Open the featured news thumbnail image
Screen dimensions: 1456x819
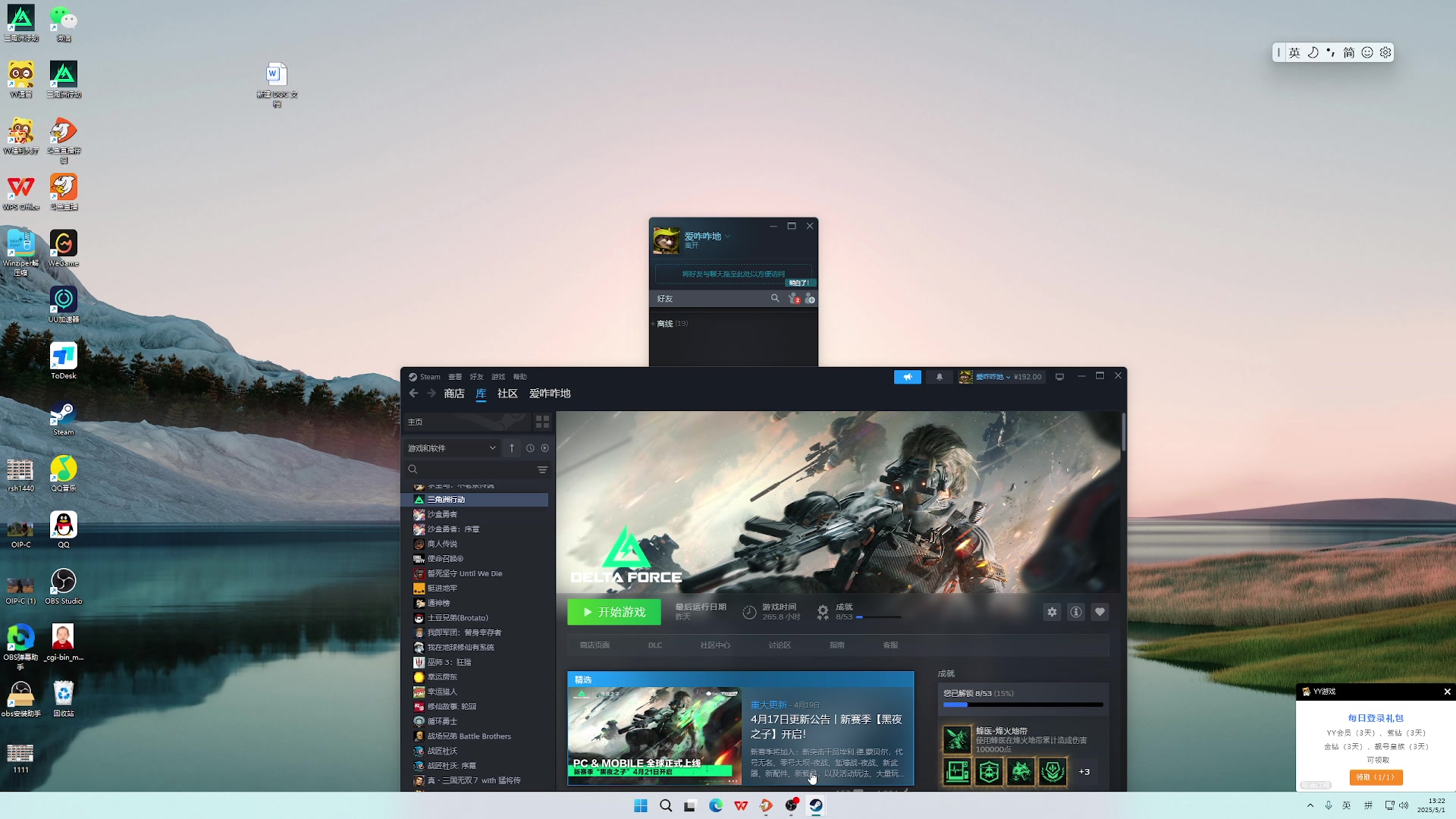point(654,736)
